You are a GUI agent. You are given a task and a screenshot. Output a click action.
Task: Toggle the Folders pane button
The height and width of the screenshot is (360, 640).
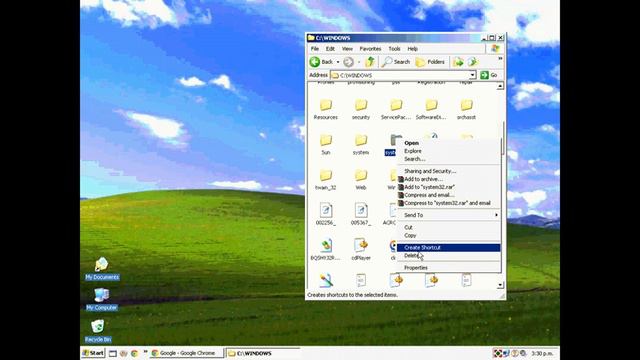click(430, 62)
